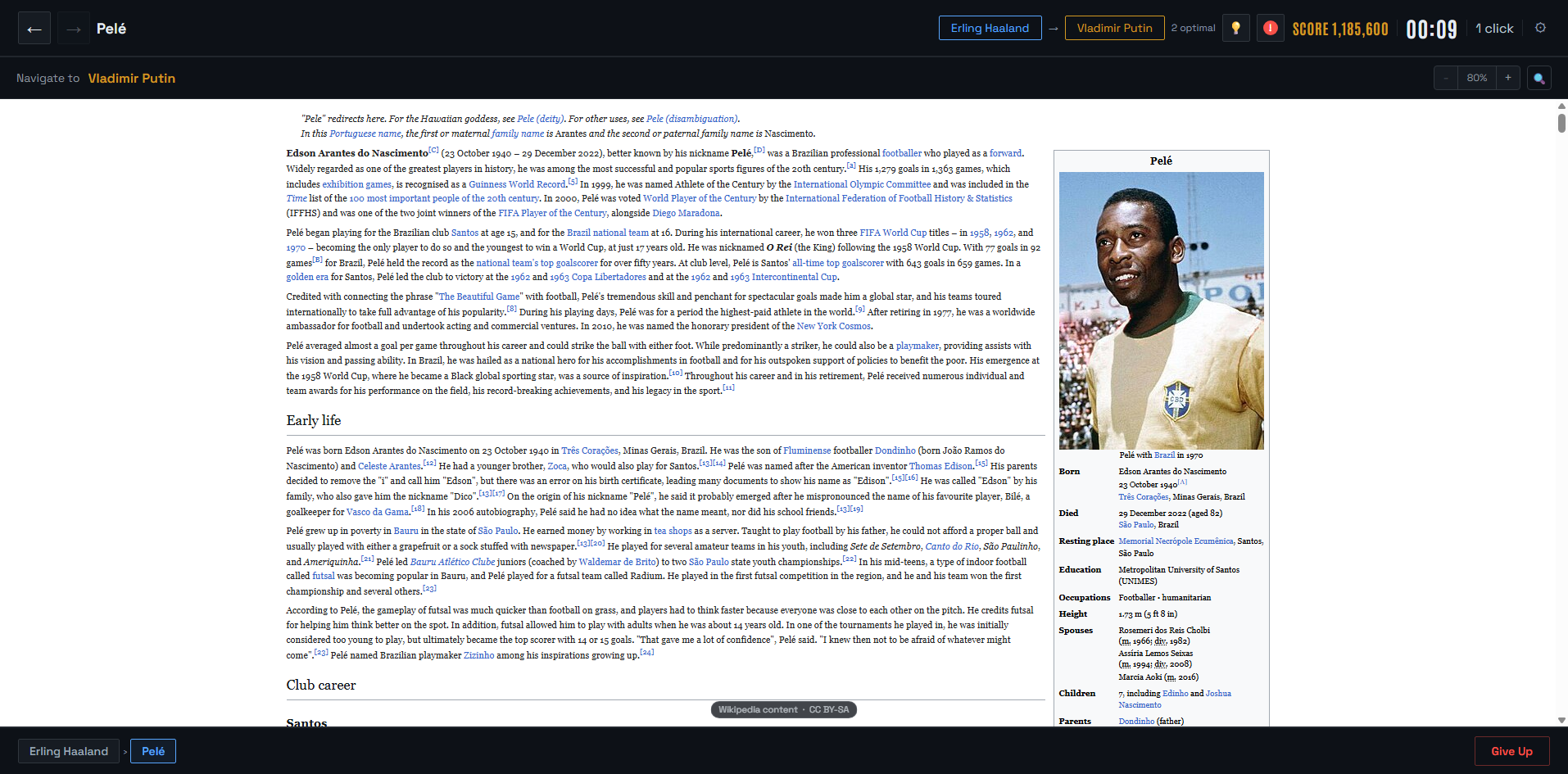The height and width of the screenshot is (774, 1568).
Task: Open the tea shops link
Action: point(673,531)
